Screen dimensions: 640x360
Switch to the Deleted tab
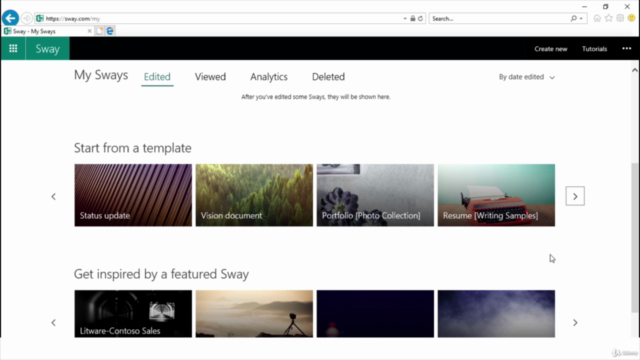328,77
